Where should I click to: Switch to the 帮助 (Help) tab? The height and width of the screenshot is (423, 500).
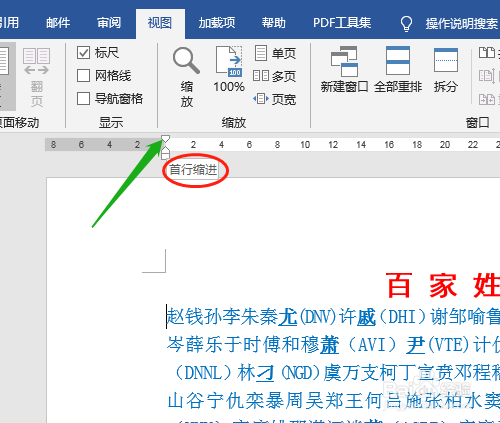[x=273, y=23]
